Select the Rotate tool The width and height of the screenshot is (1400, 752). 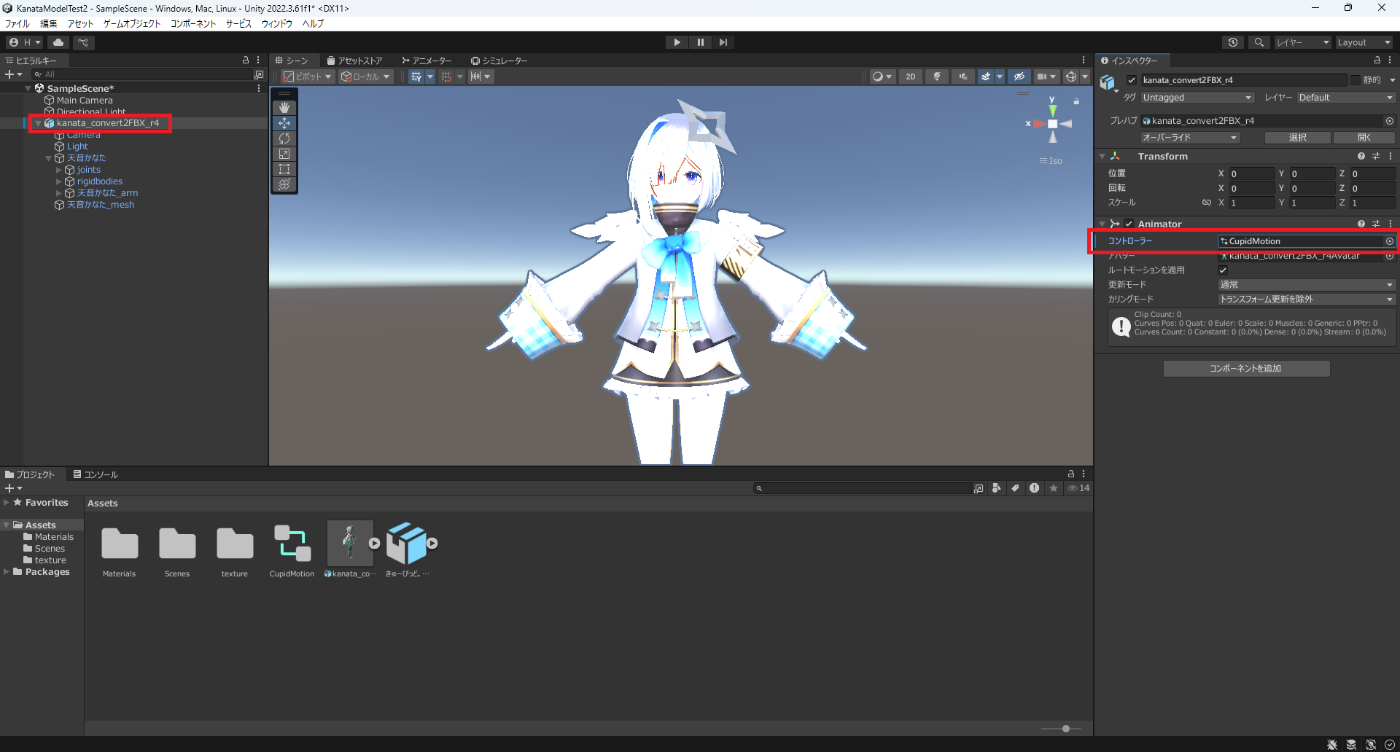click(x=284, y=138)
